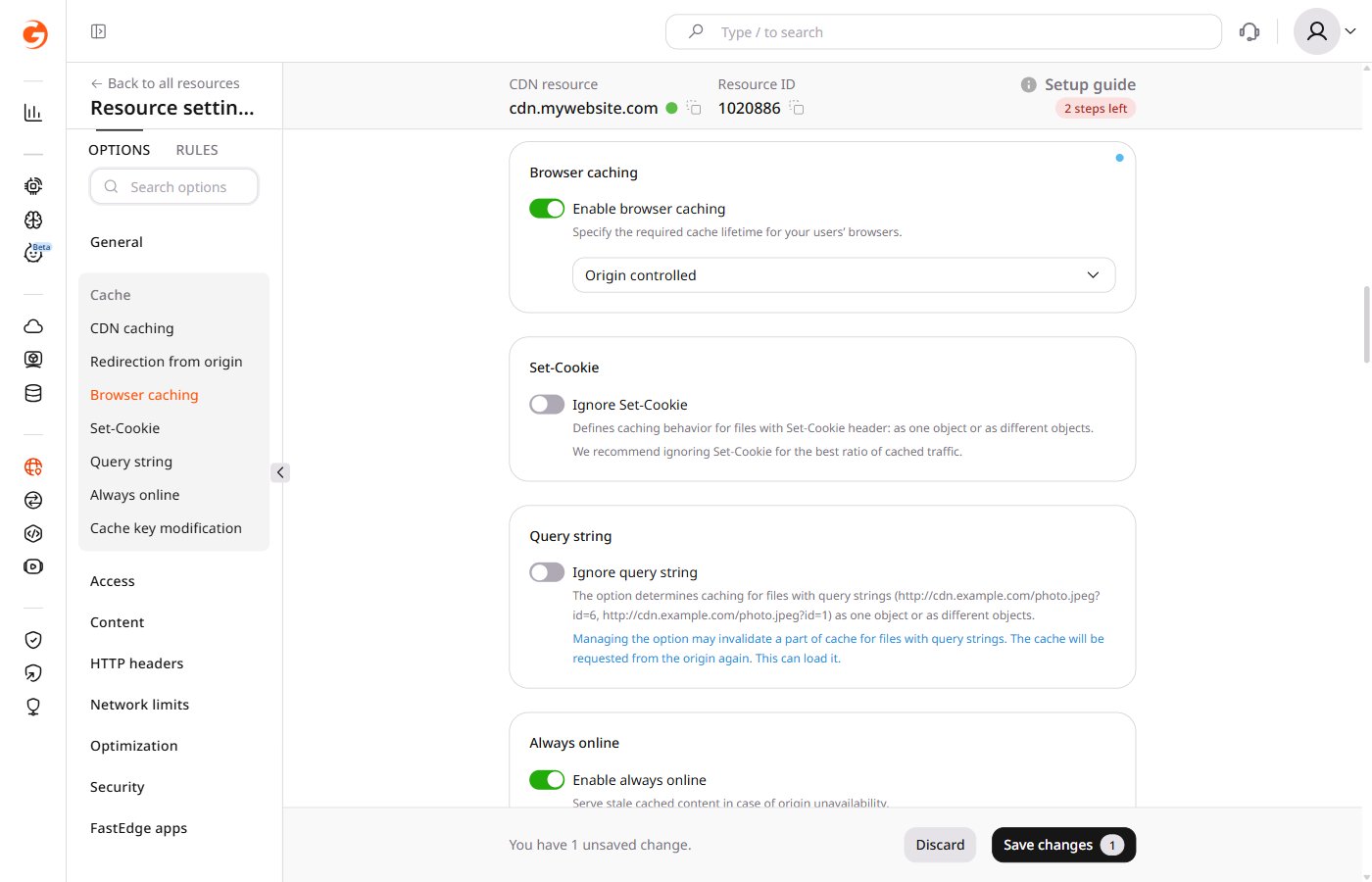Open the shield arrow sidebar icon

[33, 673]
